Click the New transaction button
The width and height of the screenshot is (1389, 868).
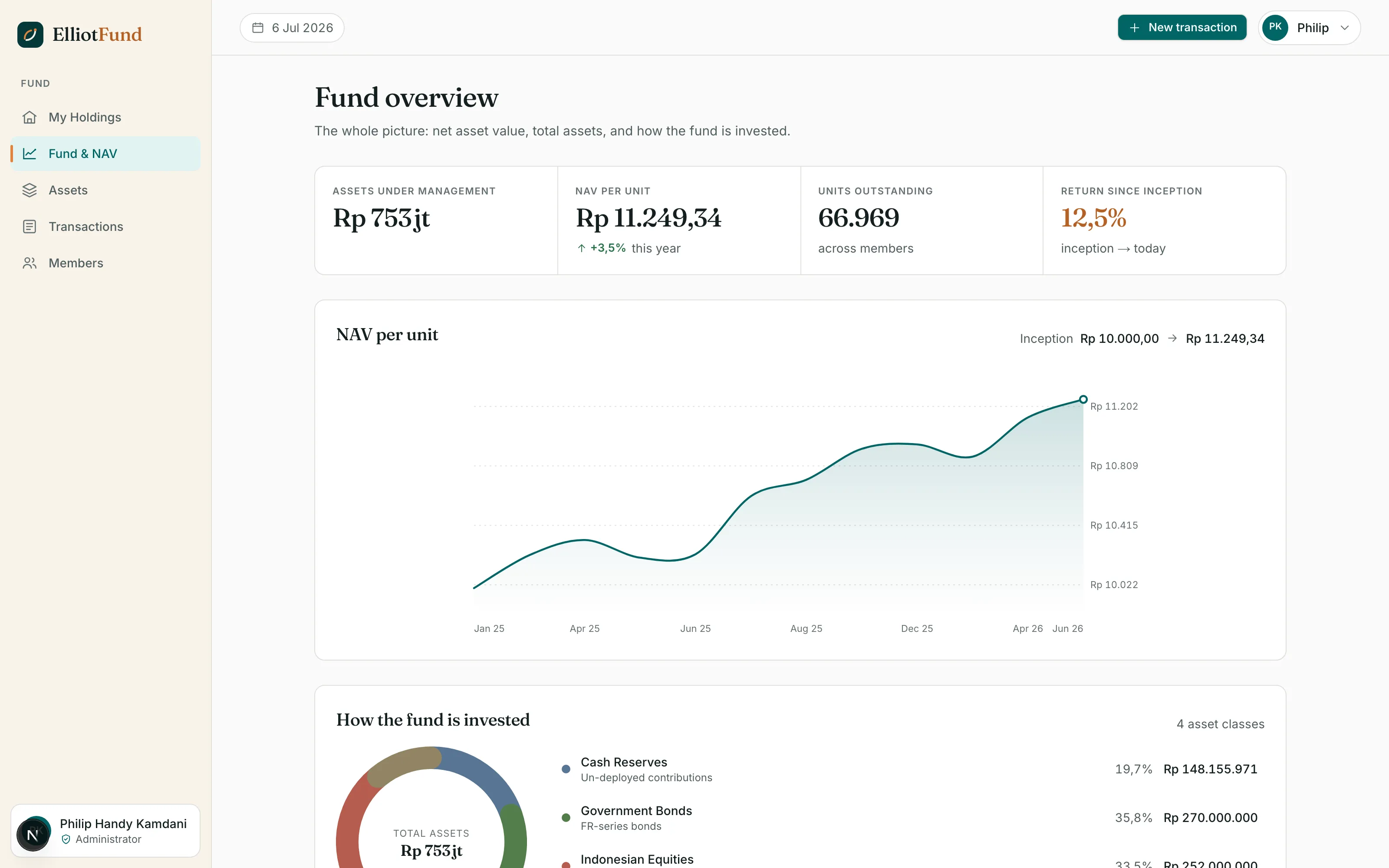(x=1182, y=27)
